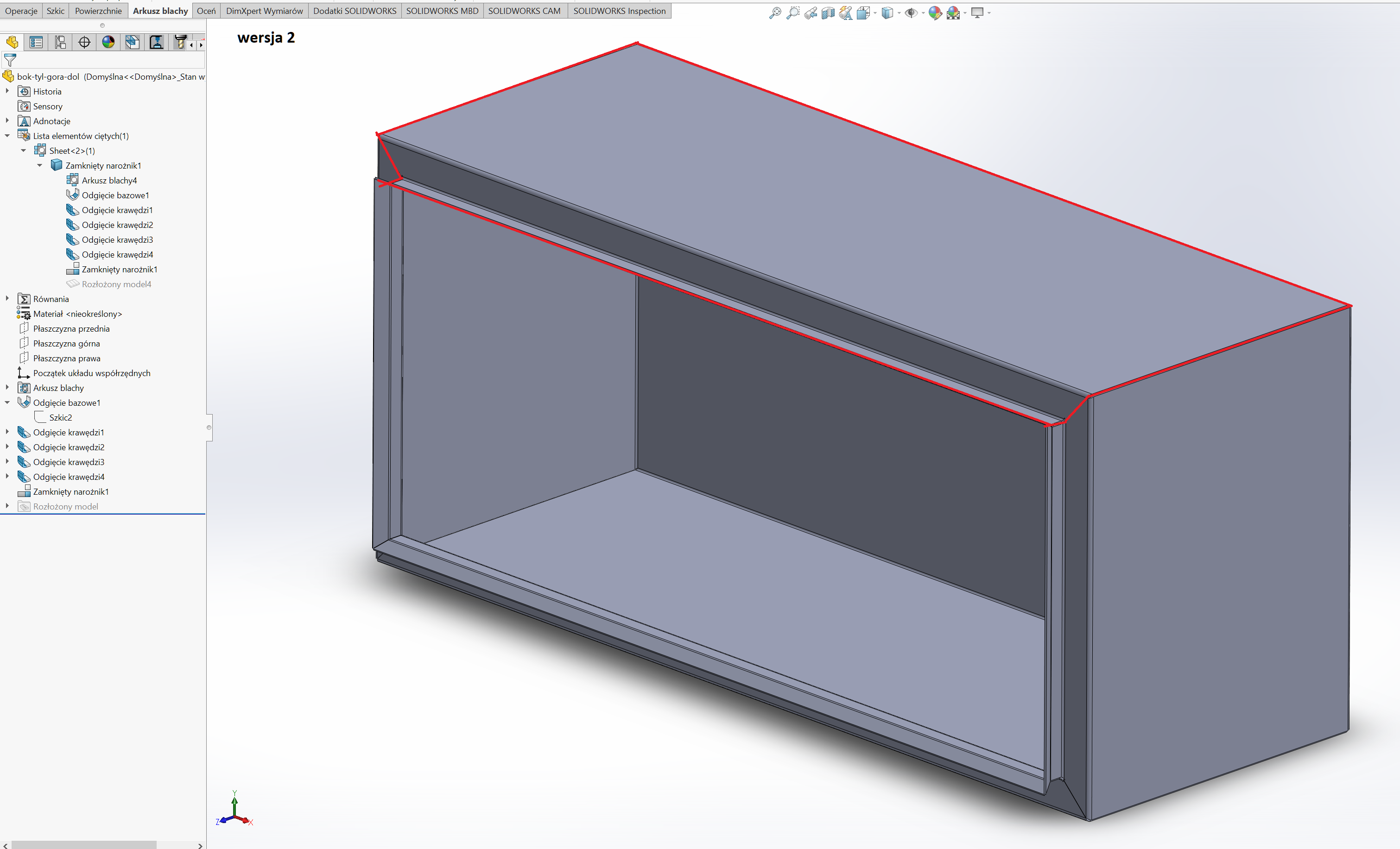
Task: Click Edit Appearance icon
Action: point(935,13)
